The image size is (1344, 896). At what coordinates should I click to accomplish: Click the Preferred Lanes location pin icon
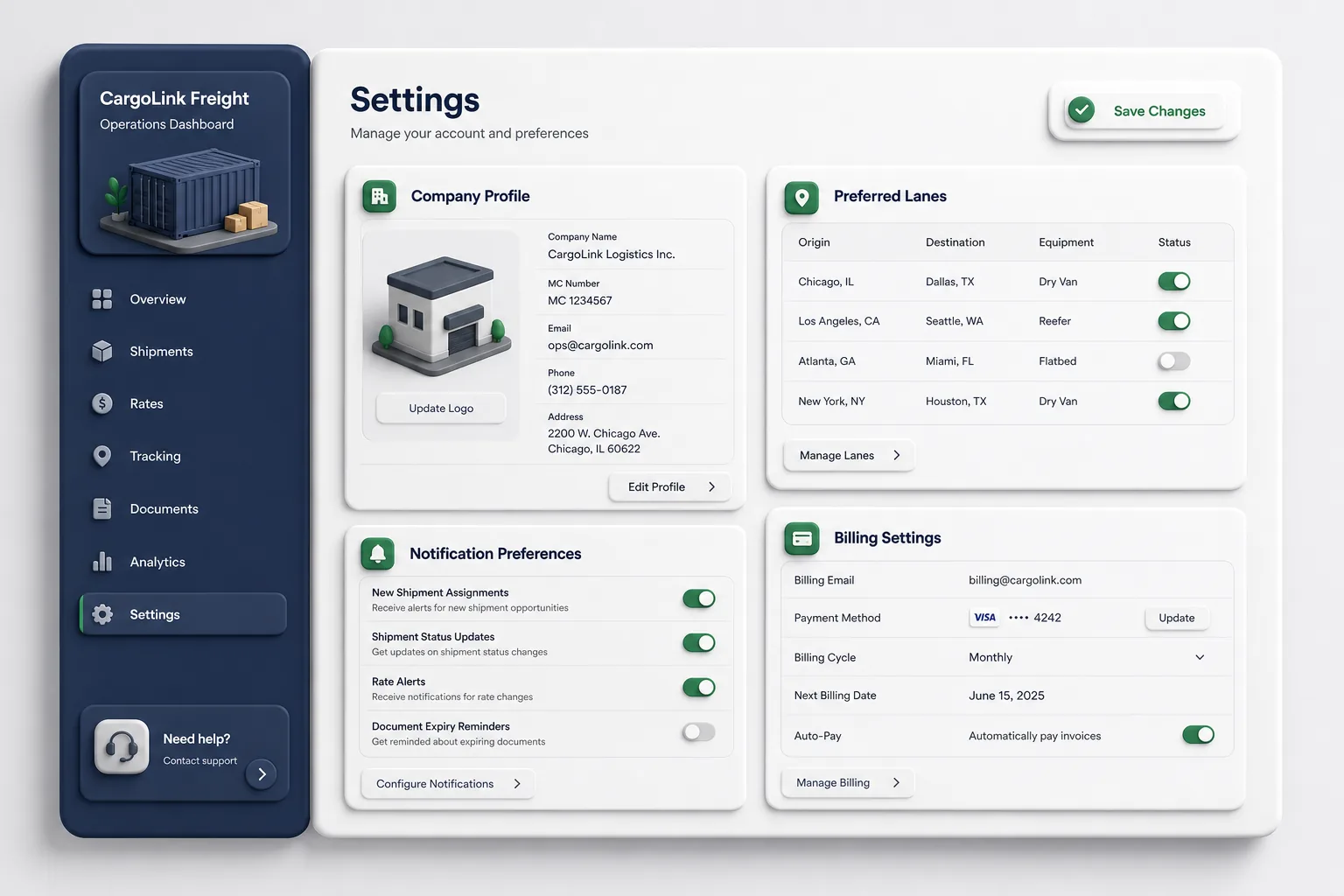tap(801, 198)
